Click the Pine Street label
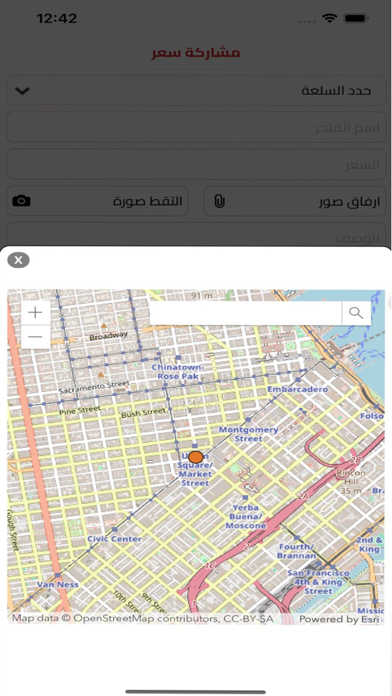The image size is (392, 696). [80, 411]
